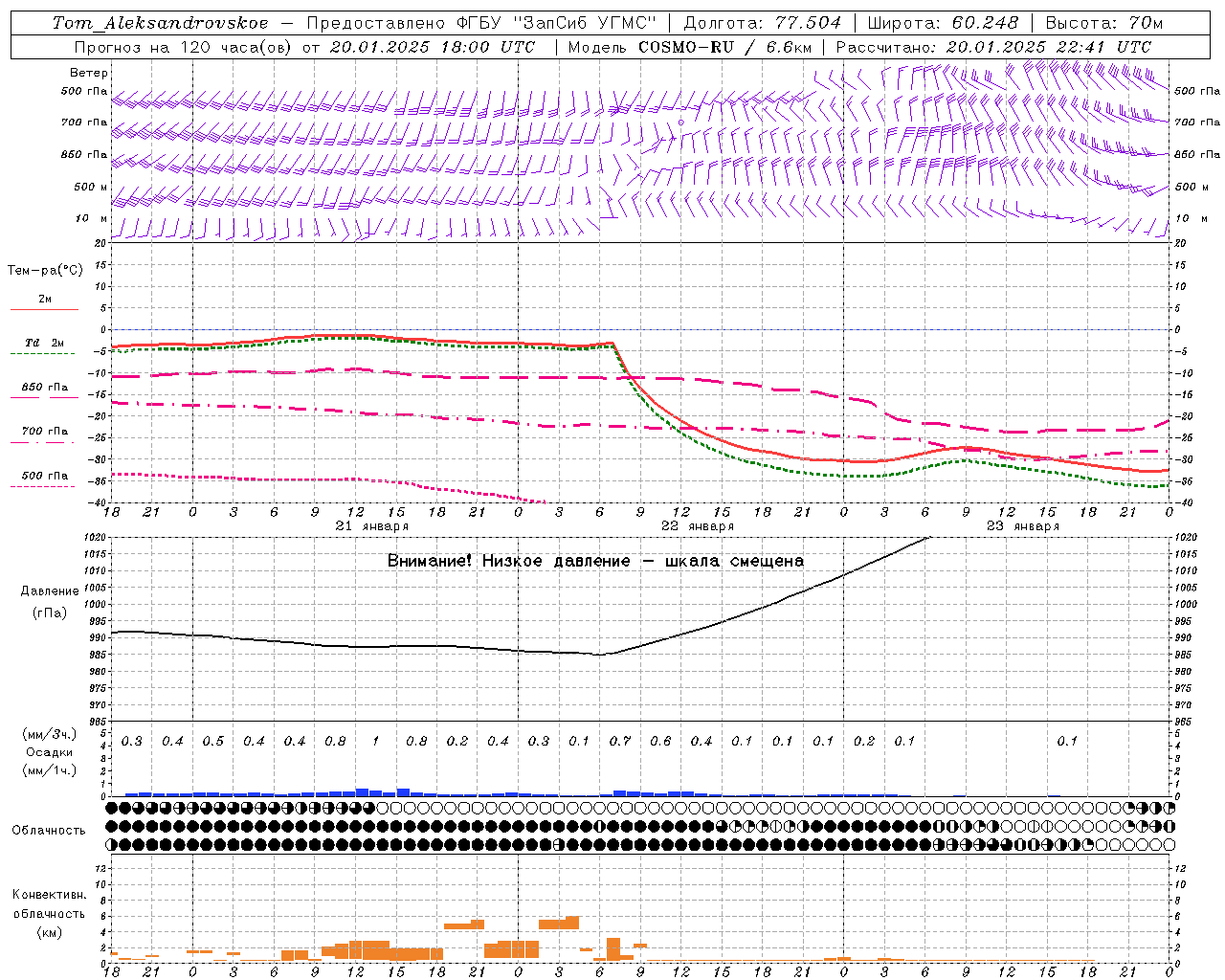This screenshot has width=1225, height=980.
Task: Select the "21 января" date label
Action: [x=372, y=526]
